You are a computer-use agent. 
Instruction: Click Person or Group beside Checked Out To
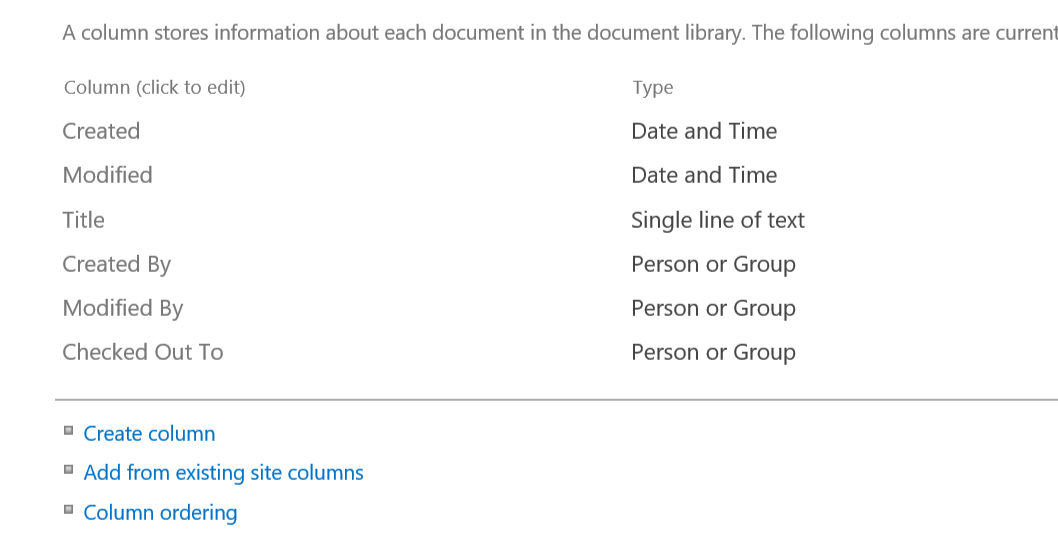[x=713, y=352]
